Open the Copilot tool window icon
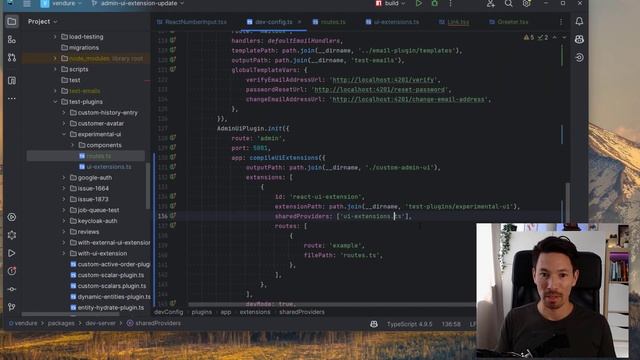 (579, 39)
